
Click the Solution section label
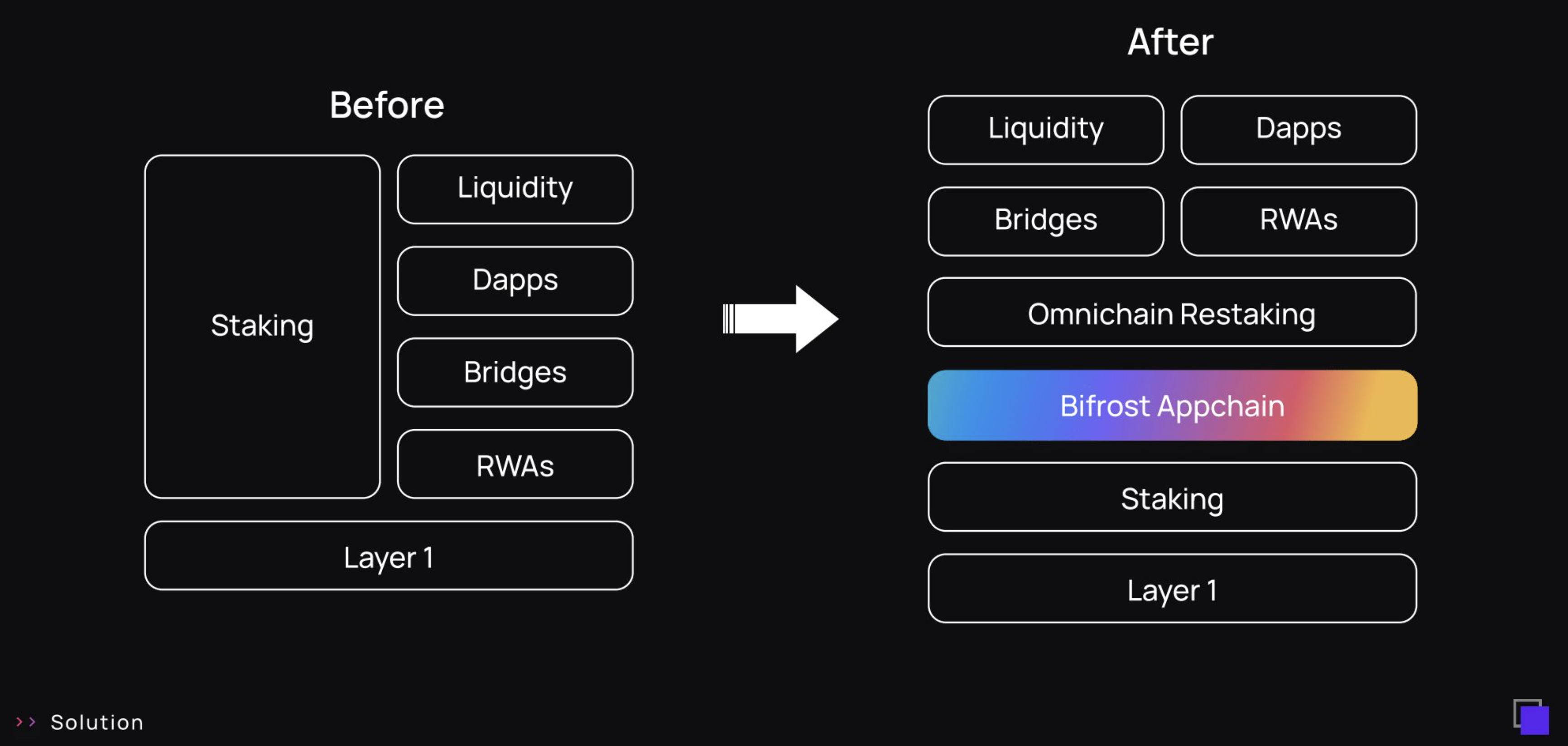[x=97, y=722]
